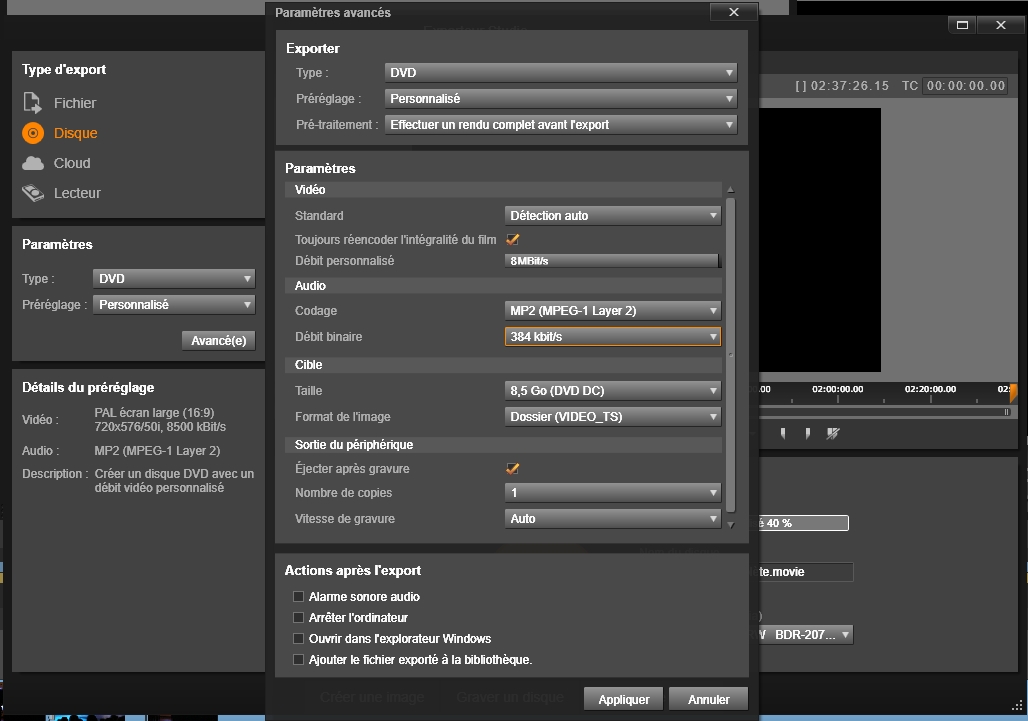The image size is (1028, 721).
Task: Click the clear markers icon below the preview
Action: tap(833, 433)
